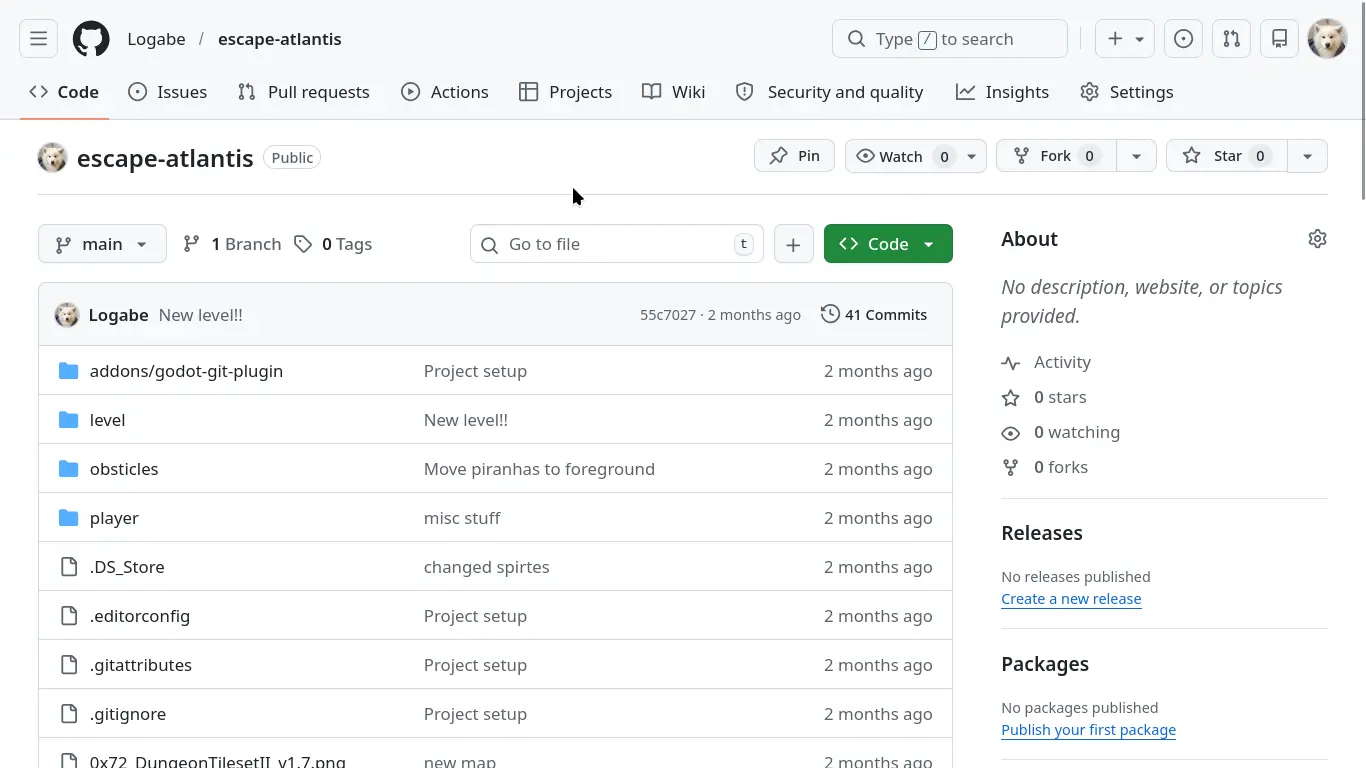Edit About section with gear icon
1366x768 pixels.
click(1317, 239)
